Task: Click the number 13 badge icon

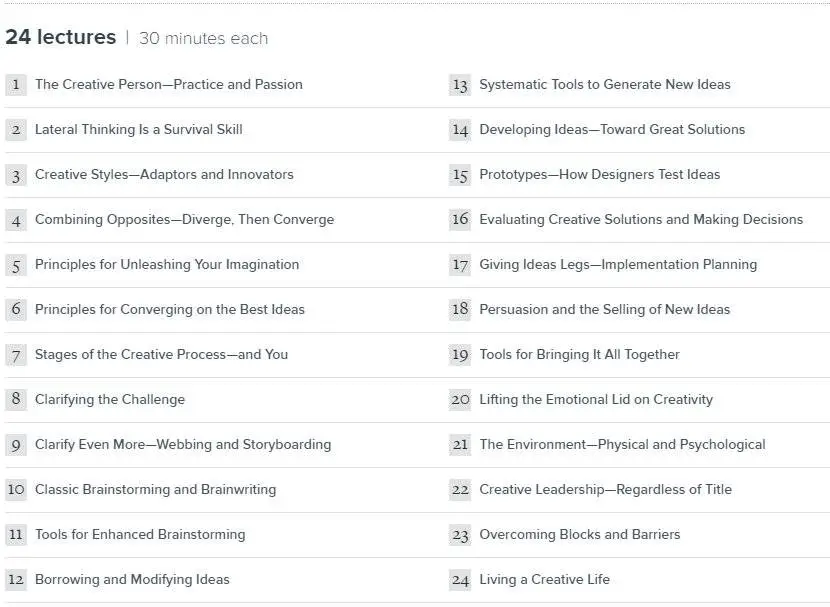Action: pos(460,85)
